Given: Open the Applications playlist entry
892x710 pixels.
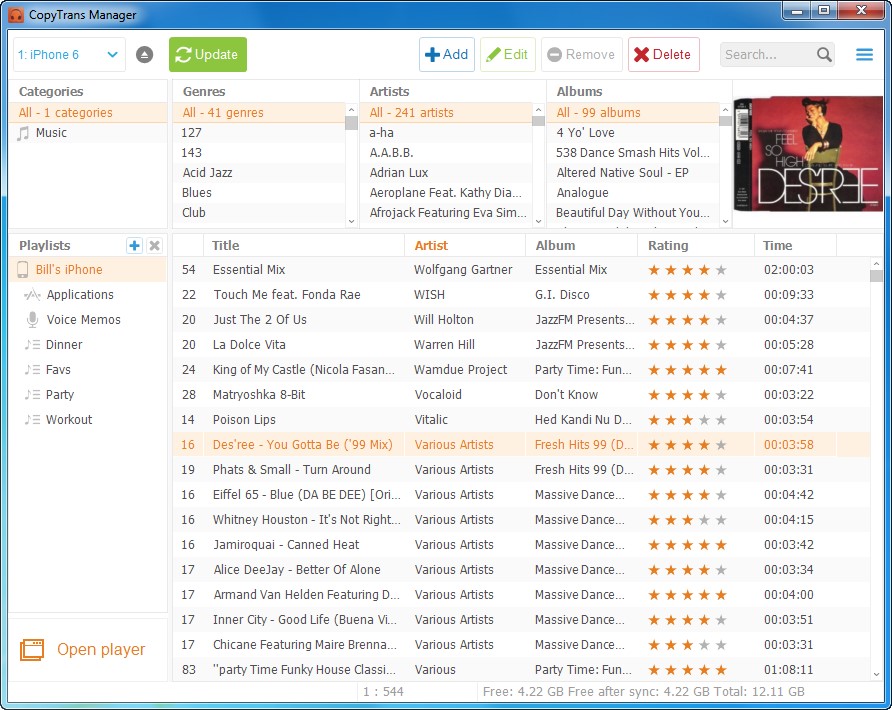Looking at the screenshot, I should [79, 295].
